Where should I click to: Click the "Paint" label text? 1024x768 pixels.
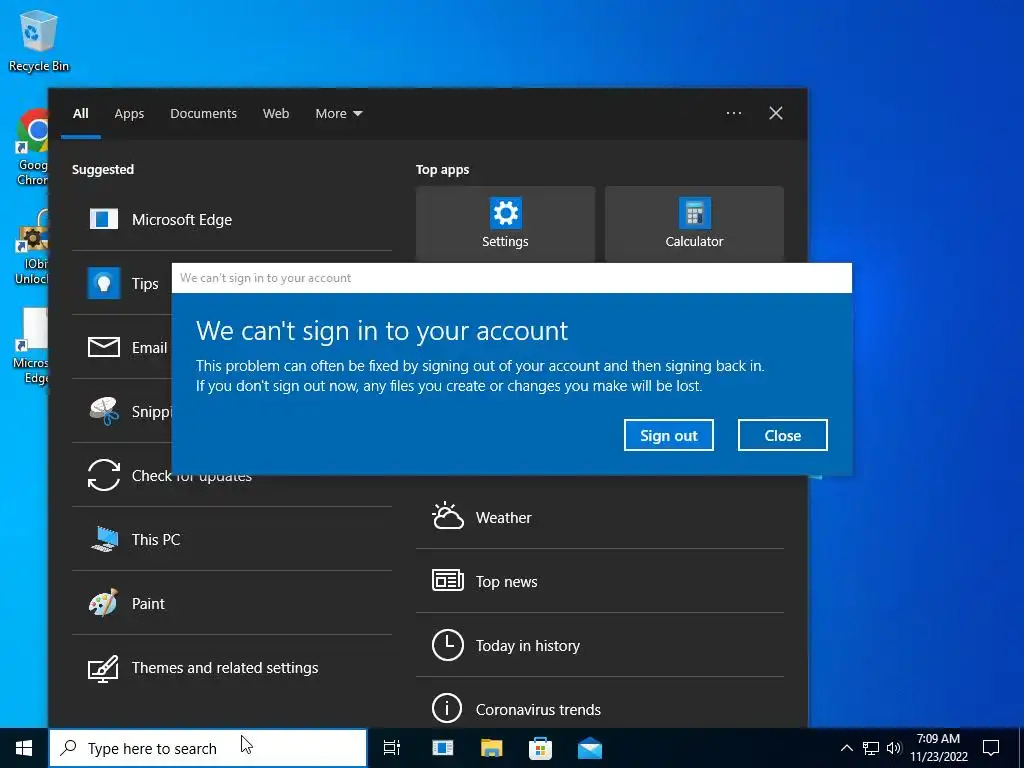(148, 603)
